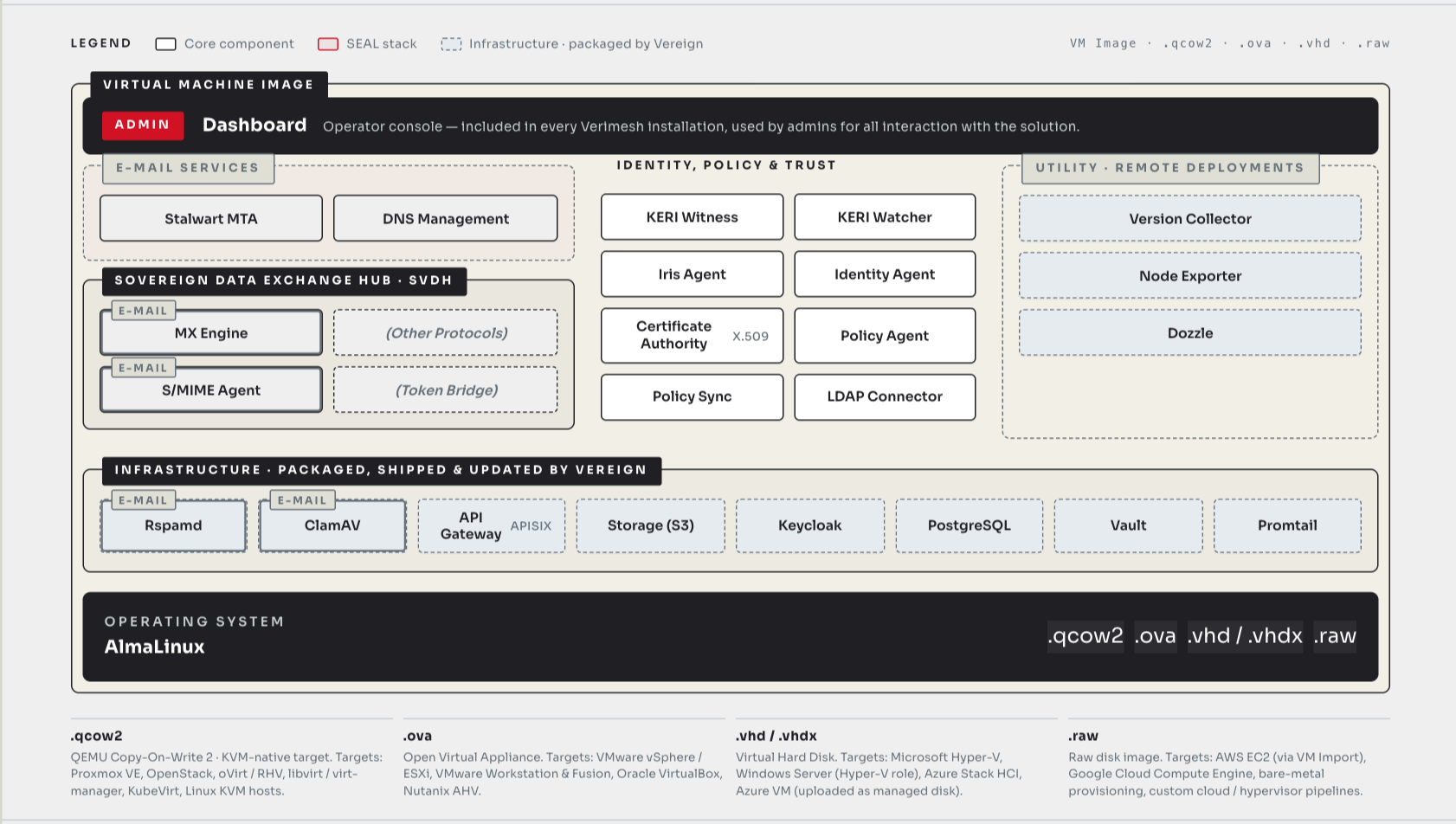1456x824 pixels.
Task: Select the Dozzle utility box
Action: click(1190, 332)
